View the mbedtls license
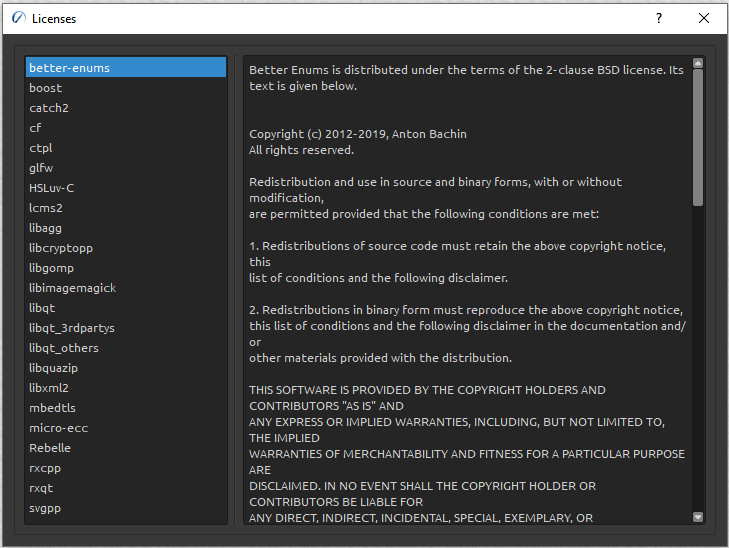This screenshot has height=548, width=729. coord(53,408)
